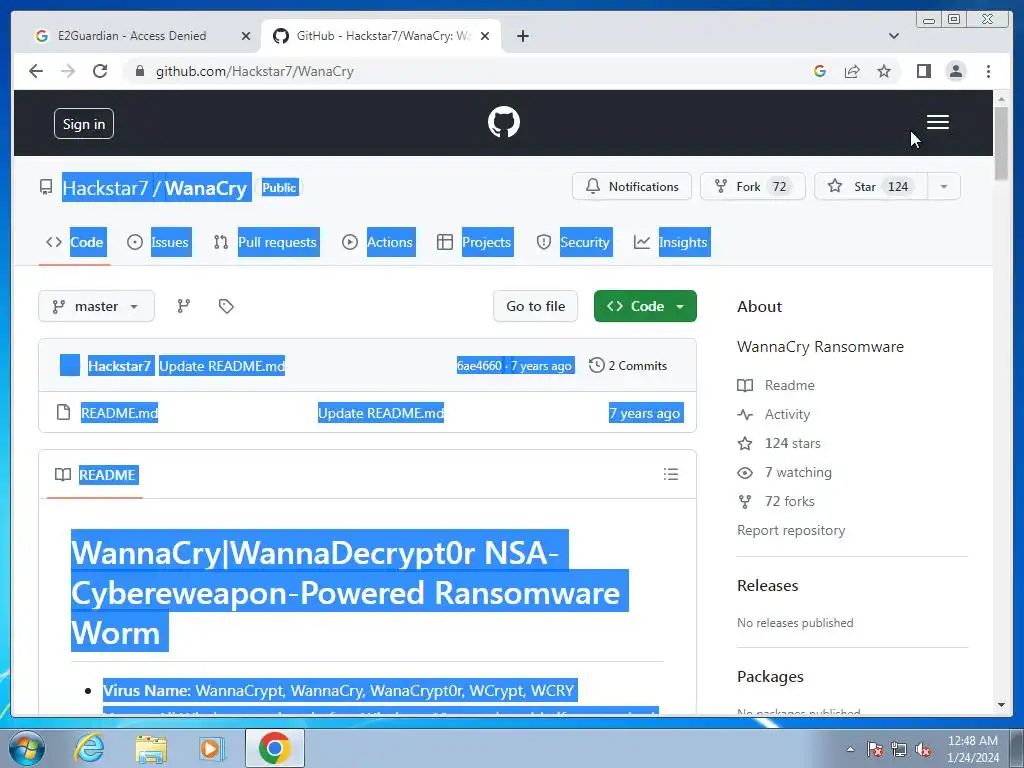Open commit hash 6ae4660

tap(479, 366)
